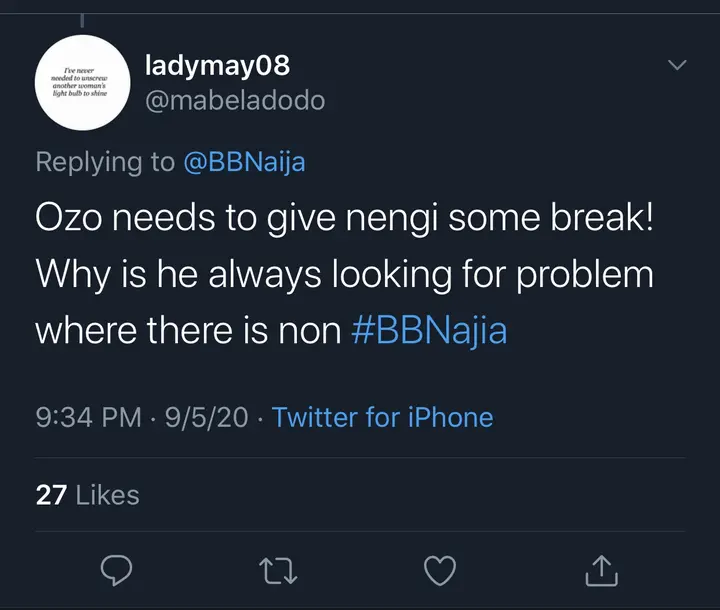Tap the line "Why is he always looking for problem"
Screen dimensions: 720x610
tap(345, 274)
